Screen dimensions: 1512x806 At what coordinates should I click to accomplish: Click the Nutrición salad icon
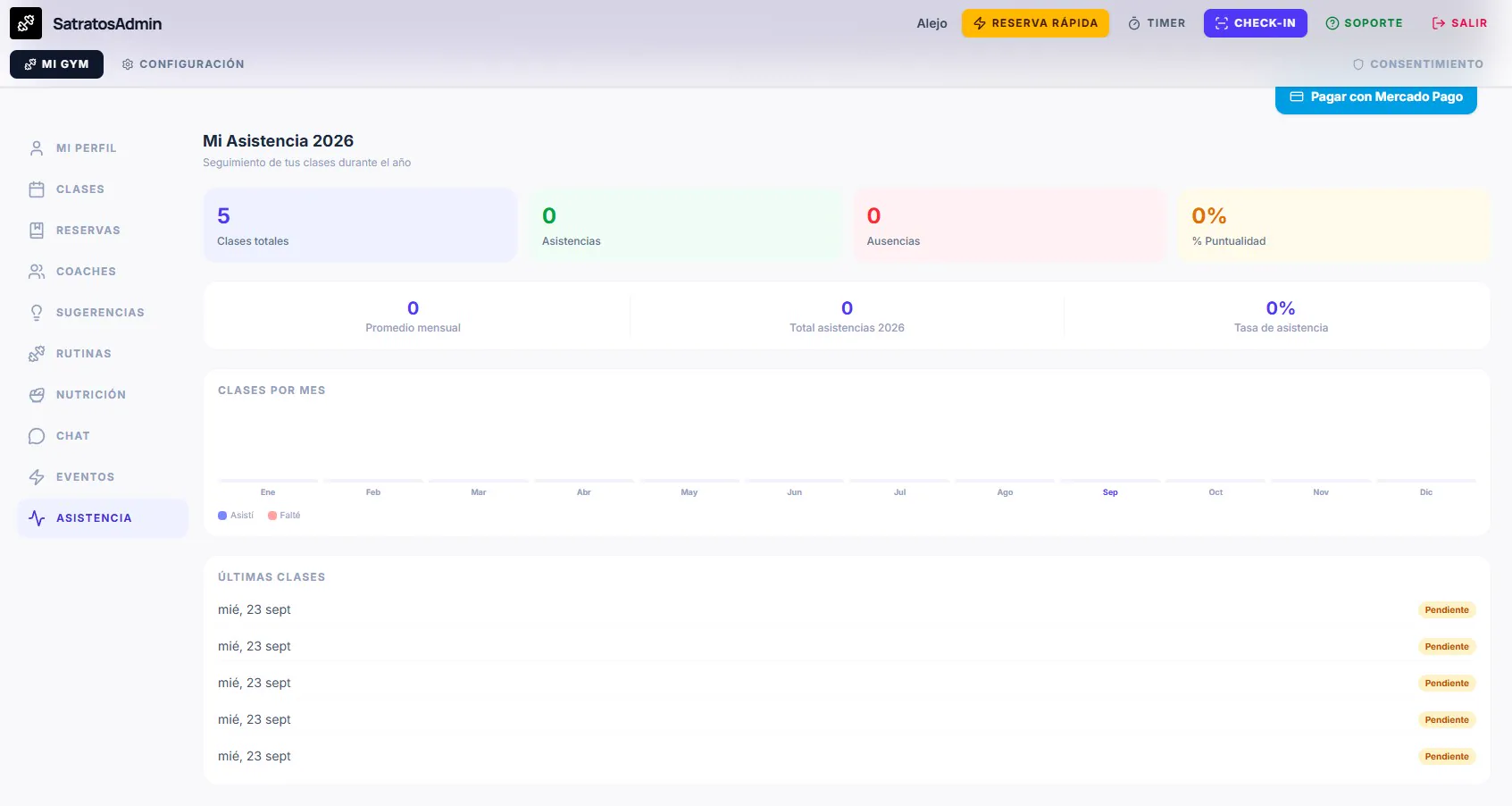pyautogui.click(x=37, y=395)
